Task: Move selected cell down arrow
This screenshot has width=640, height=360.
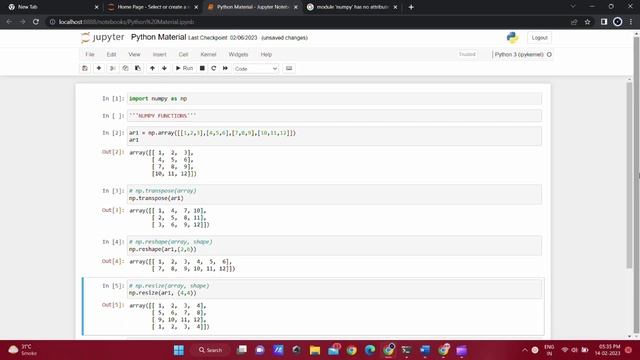Action: [x=164, y=68]
